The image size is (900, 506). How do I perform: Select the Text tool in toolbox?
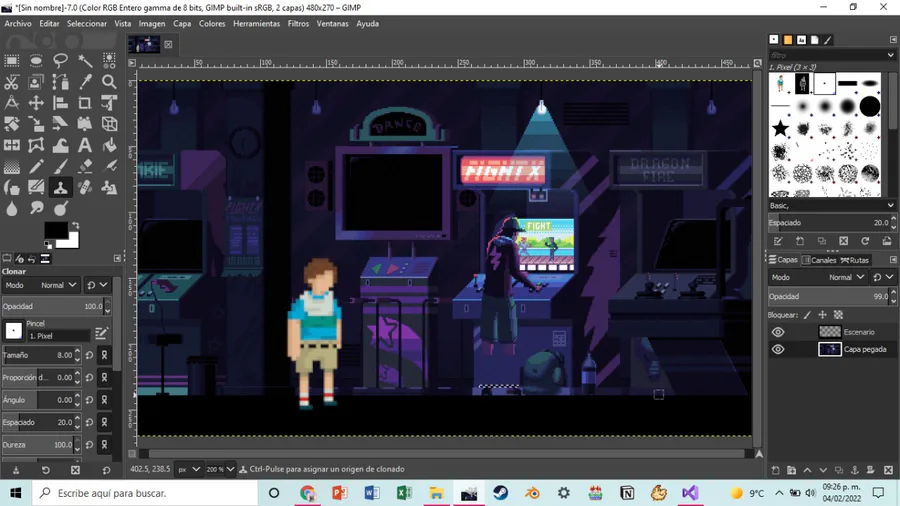click(85, 145)
